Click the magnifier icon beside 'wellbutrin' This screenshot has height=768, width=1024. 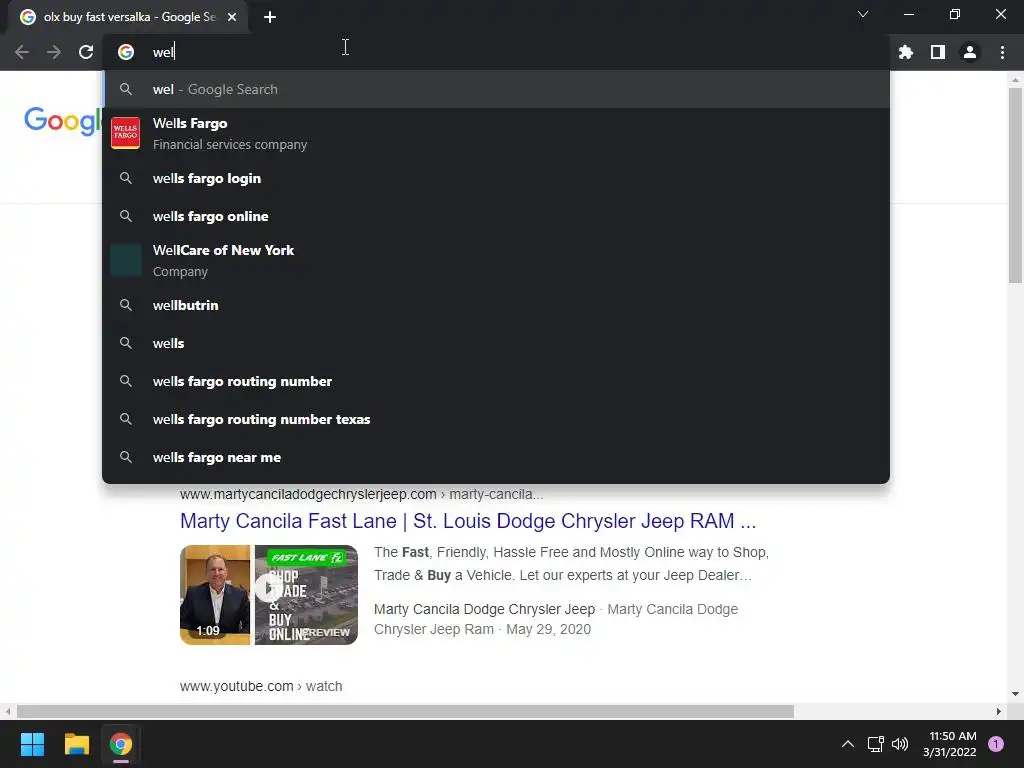coord(126,305)
